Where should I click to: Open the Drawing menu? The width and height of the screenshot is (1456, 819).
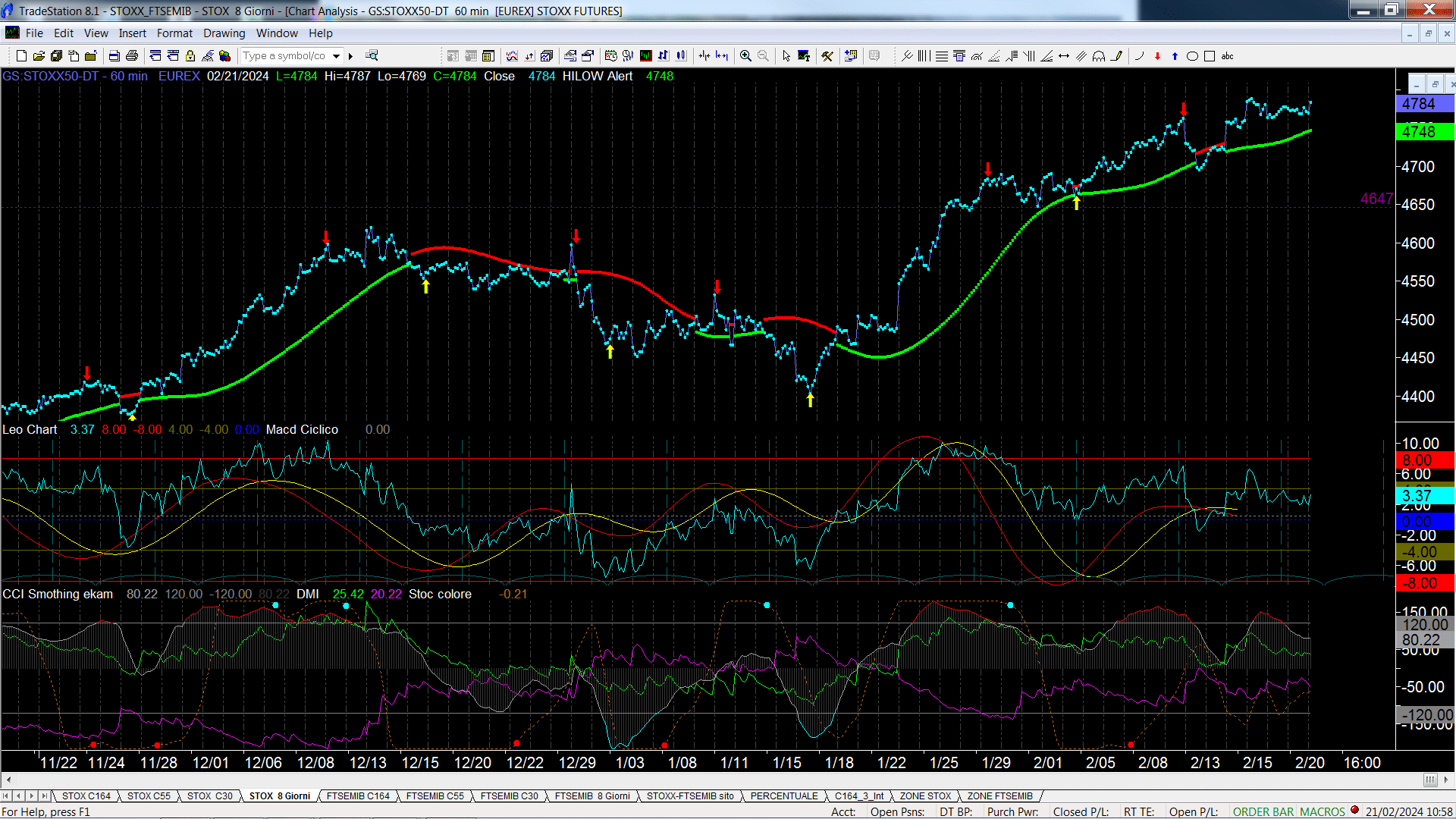click(x=224, y=33)
